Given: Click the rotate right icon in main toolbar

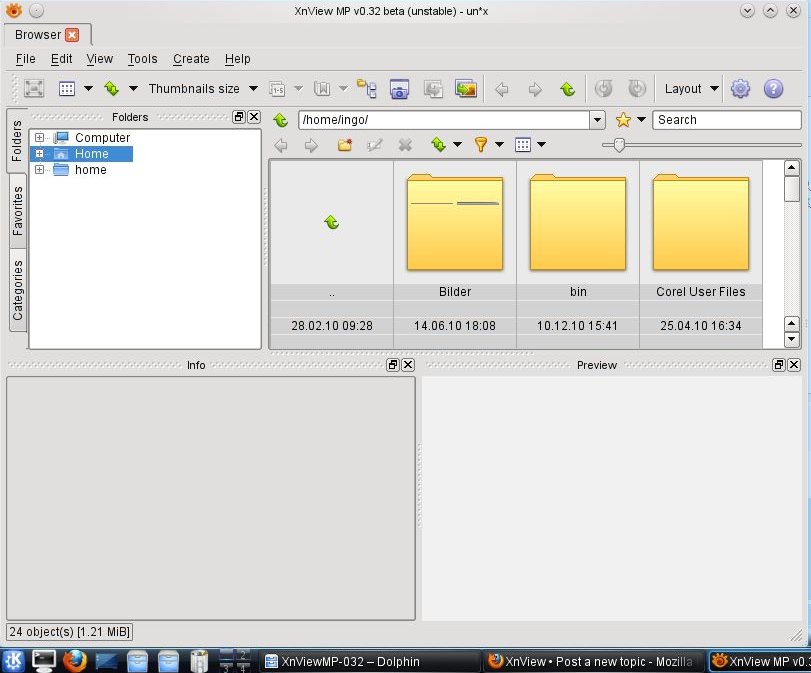Looking at the screenshot, I should point(637,88).
